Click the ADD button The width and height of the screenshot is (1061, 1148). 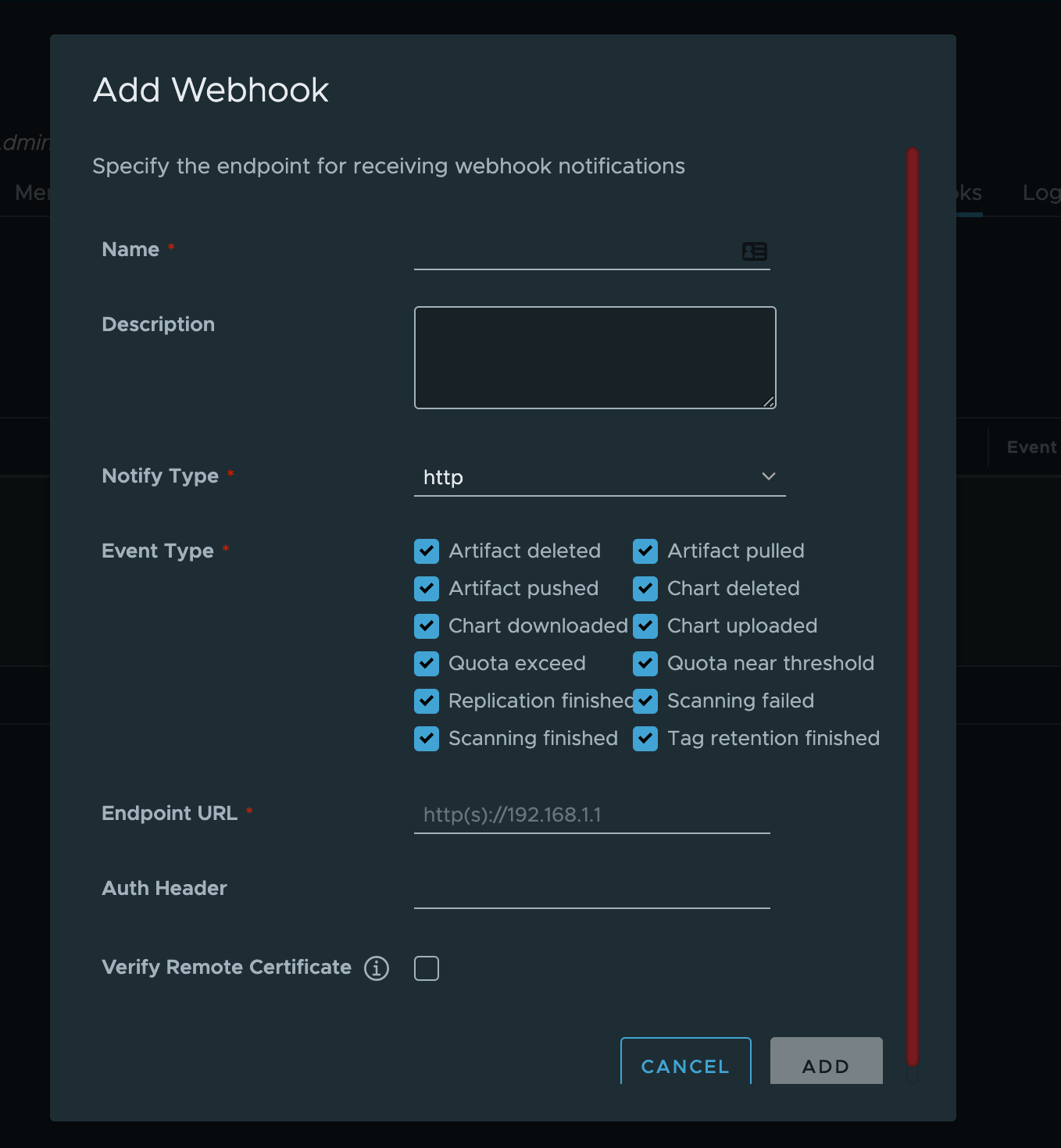pyautogui.click(x=826, y=1064)
